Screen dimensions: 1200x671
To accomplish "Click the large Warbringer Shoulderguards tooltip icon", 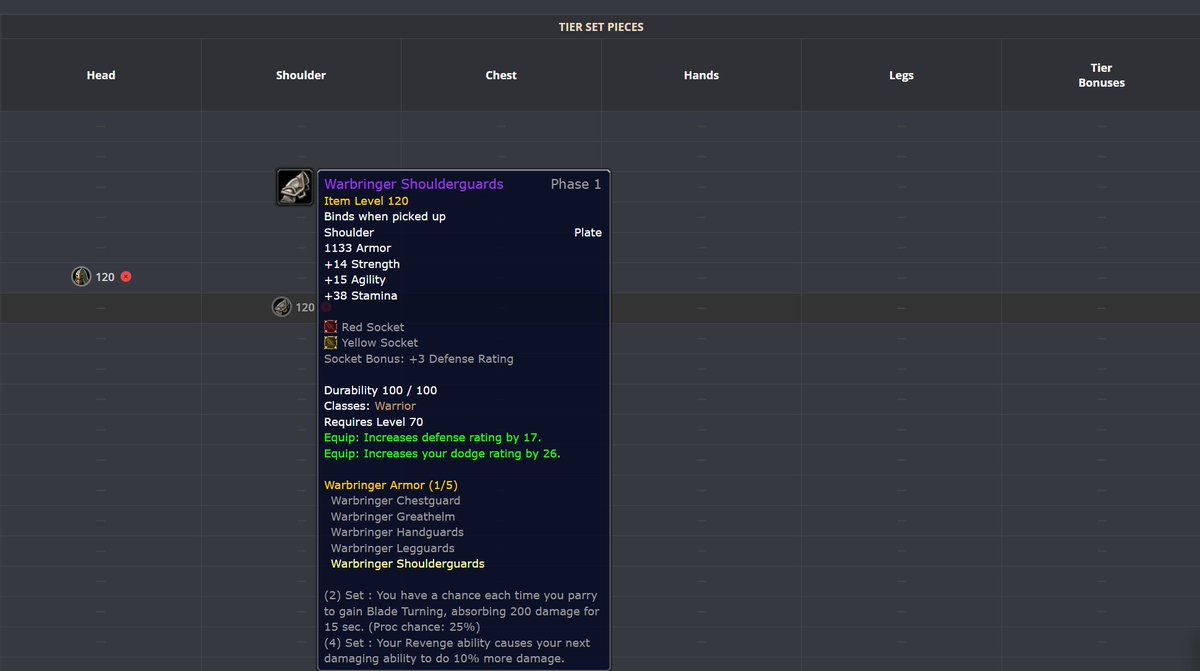I will click(295, 187).
